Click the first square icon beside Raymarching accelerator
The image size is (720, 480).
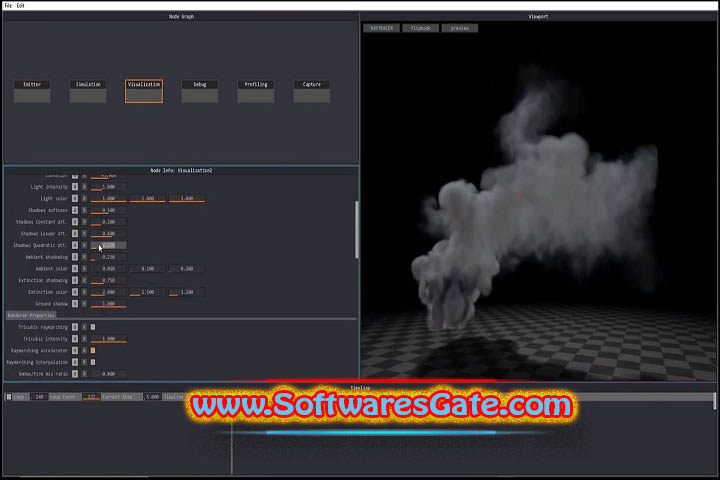click(75, 350)
